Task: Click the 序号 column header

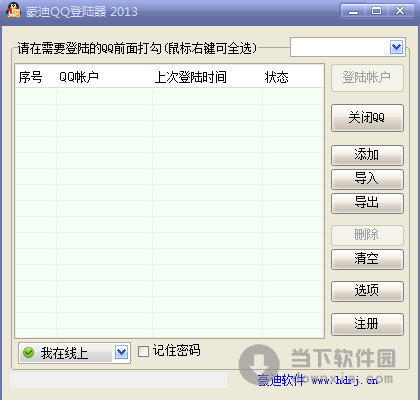Action: (36, 77)
